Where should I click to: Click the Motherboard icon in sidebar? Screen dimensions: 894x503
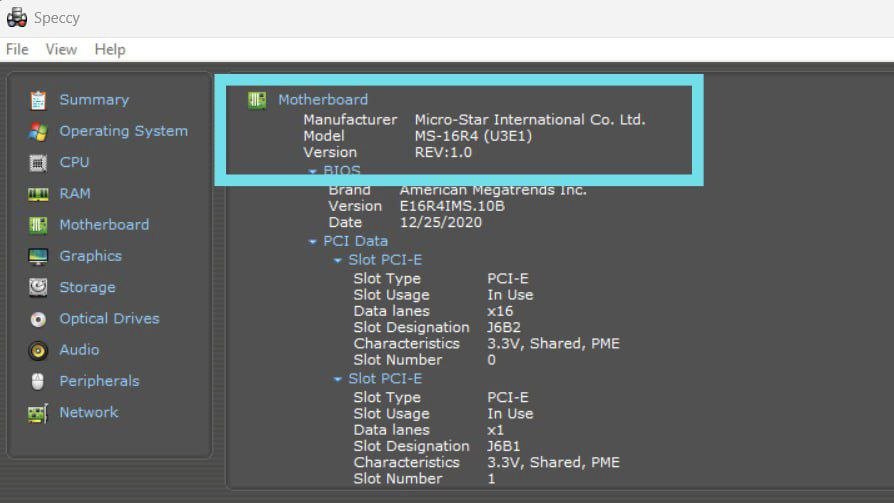(x=38, y=225)
